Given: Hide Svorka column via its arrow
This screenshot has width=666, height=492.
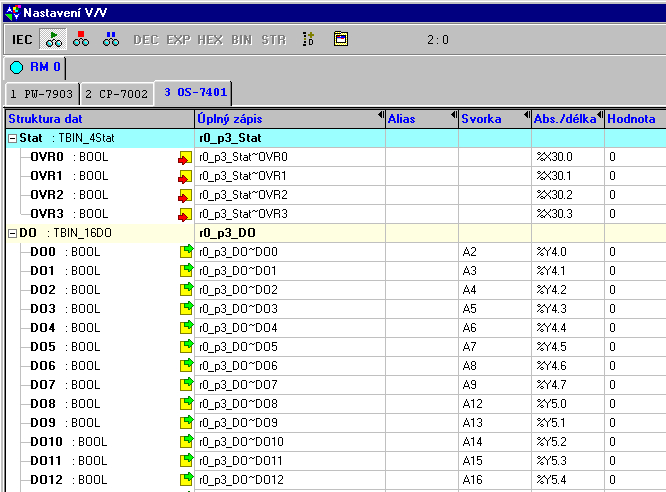Looking at the screenshot, I should (527, 115).
